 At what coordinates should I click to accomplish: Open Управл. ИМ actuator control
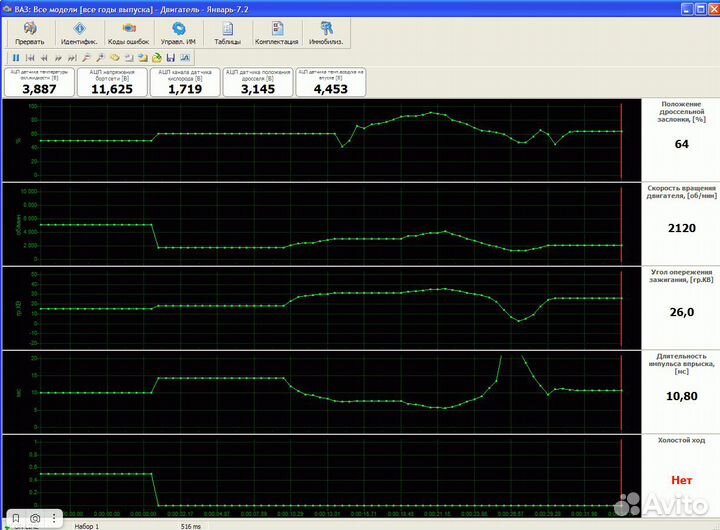[x=178, y=34]
